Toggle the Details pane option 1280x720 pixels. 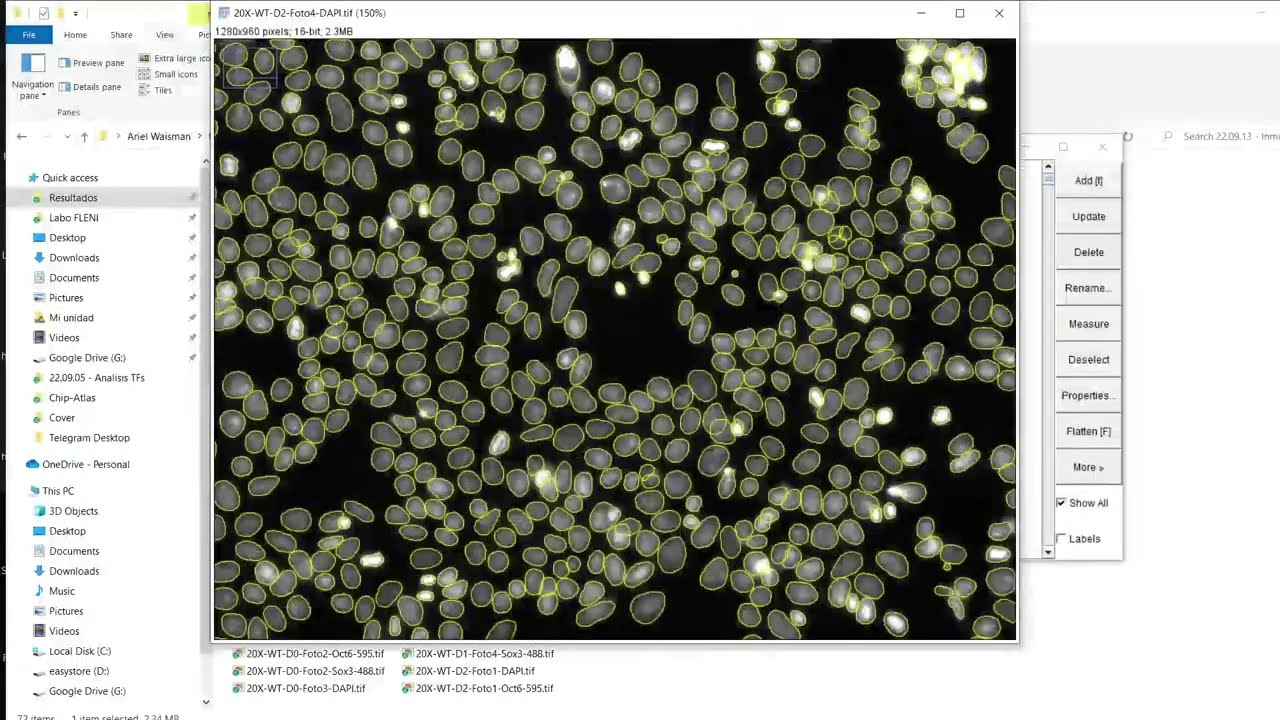91,87
